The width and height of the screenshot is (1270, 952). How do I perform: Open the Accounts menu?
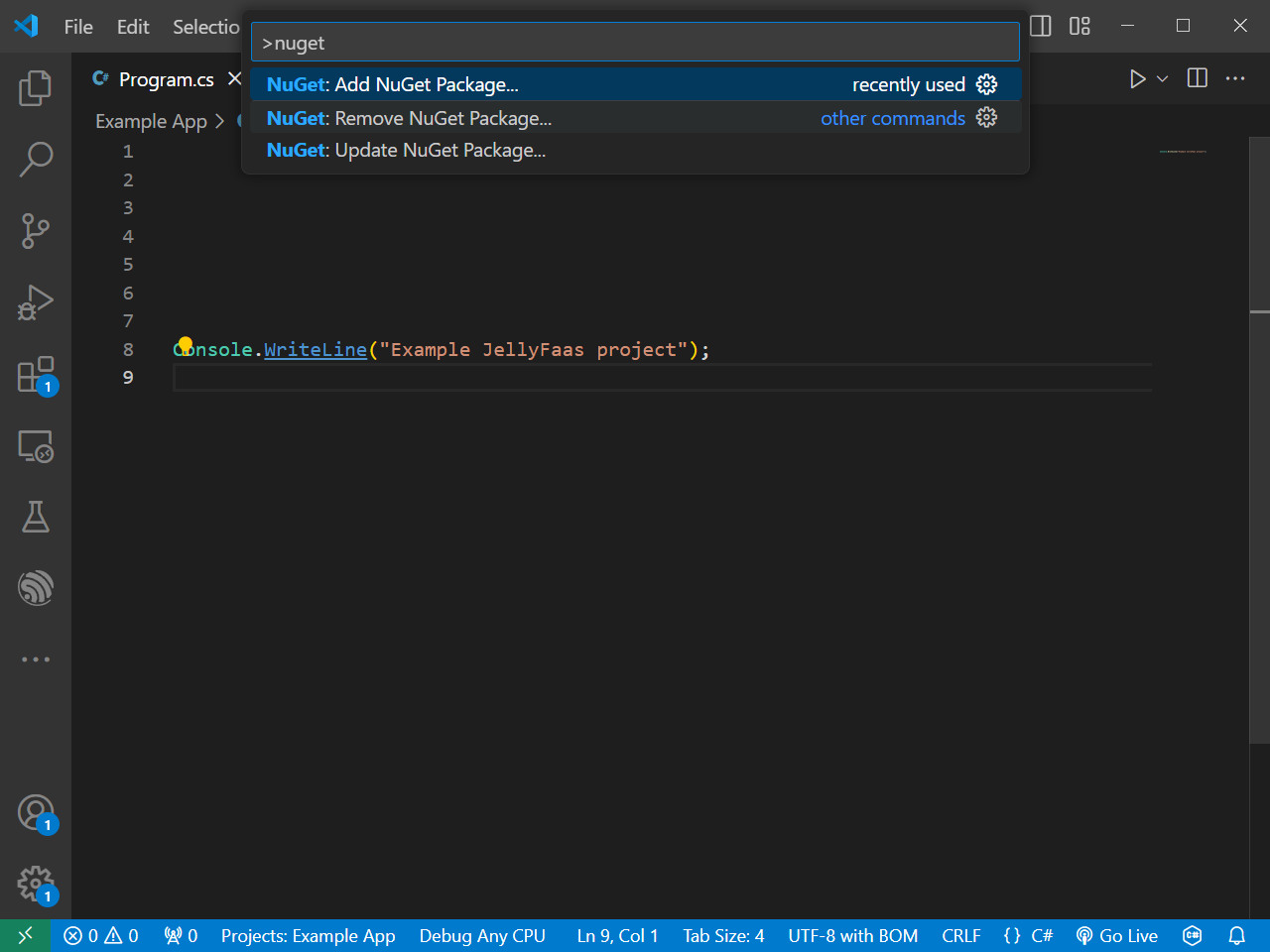click(x=36, y=813)
